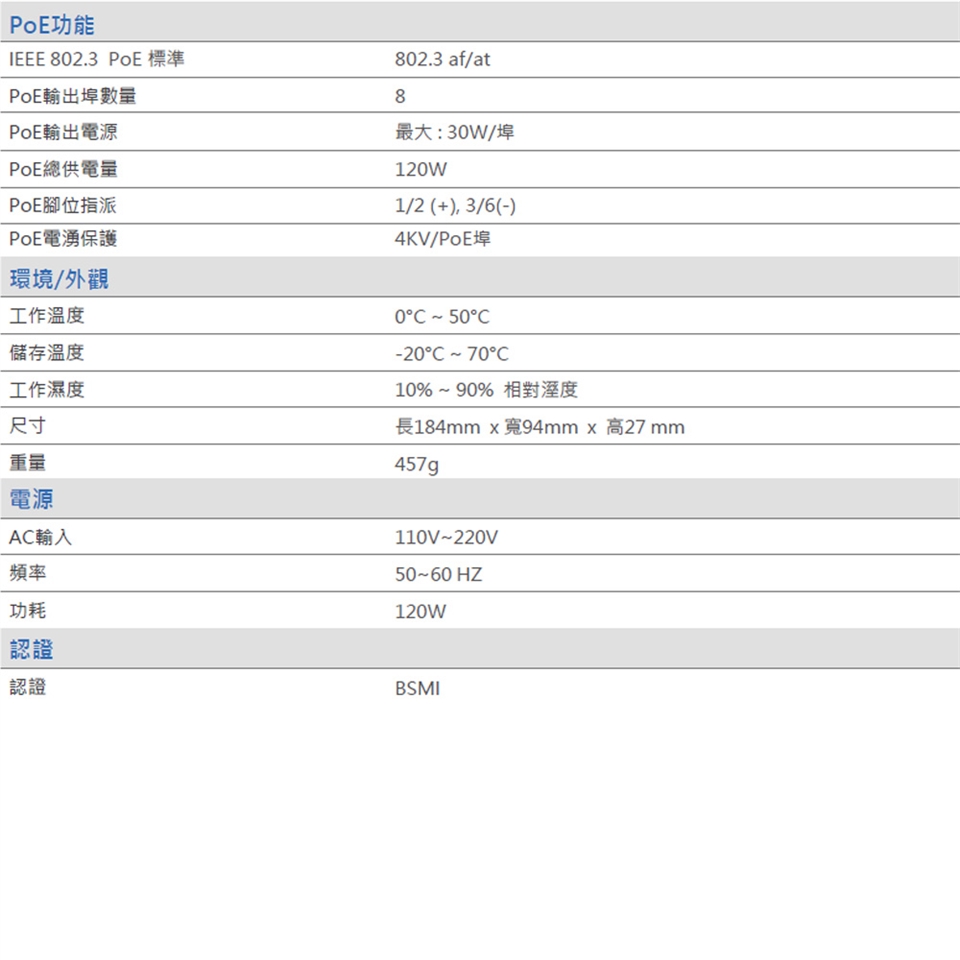Click the 電源 section header

point(31,499)
